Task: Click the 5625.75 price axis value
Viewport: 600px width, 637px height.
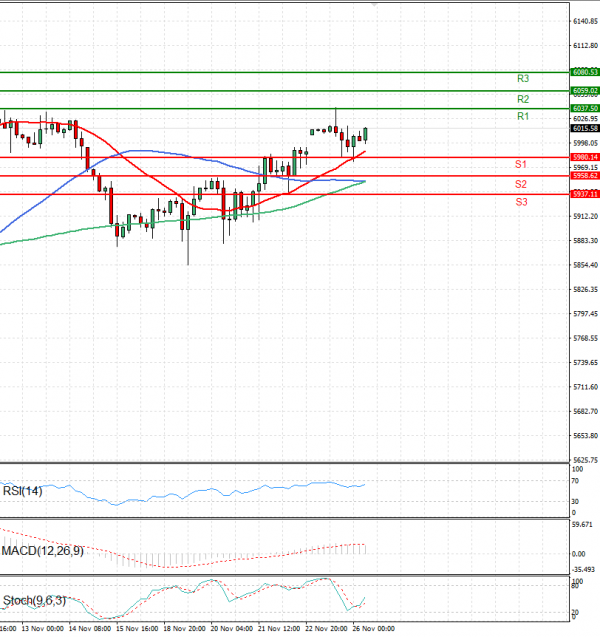Action: coord(585,460)
